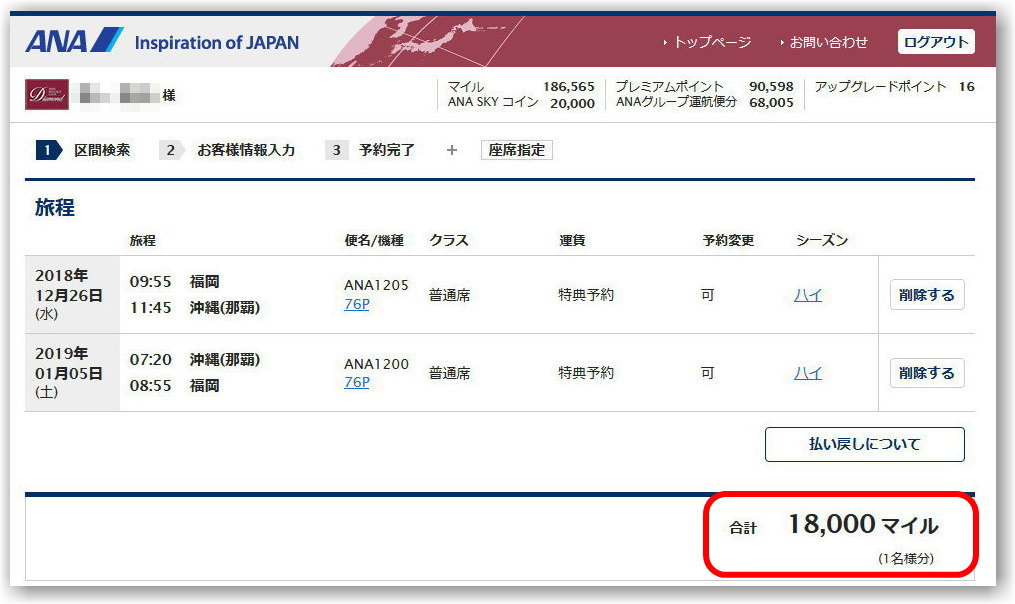Delete the 12月26日 Fukuoka to Okinawa flight
This screenshot has height=604, width=1015.
click(927, 295)
